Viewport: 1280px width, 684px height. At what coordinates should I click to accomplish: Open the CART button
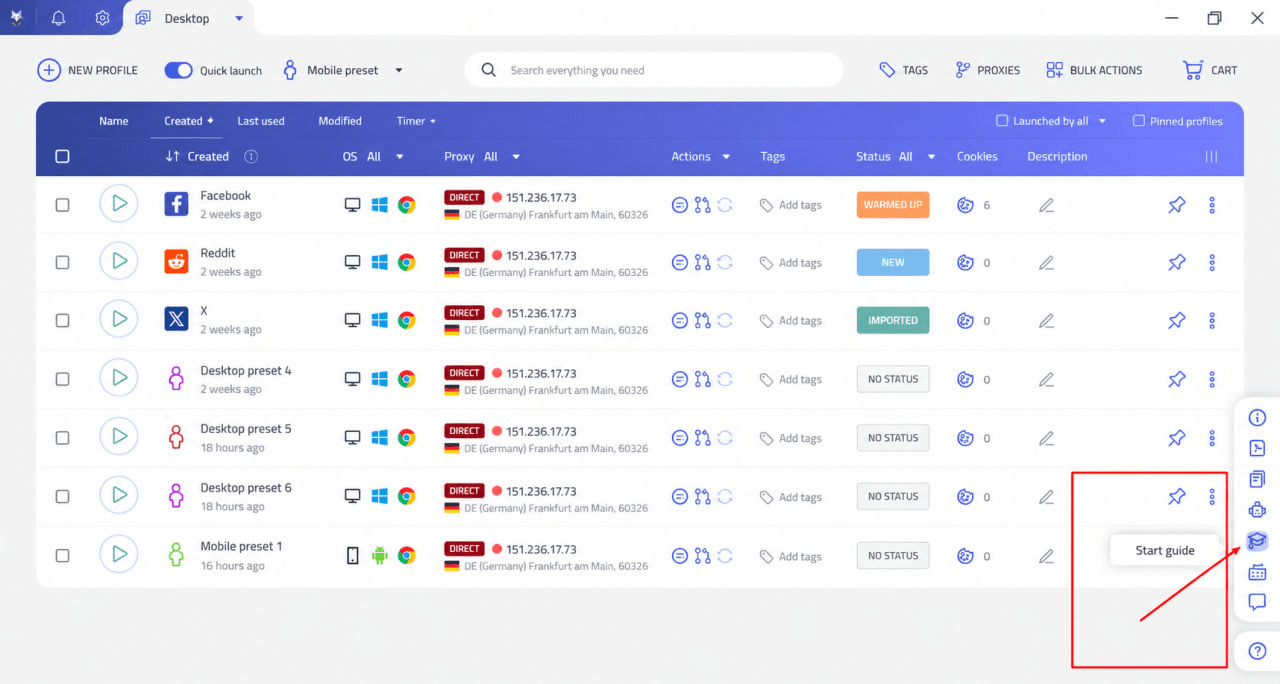[1210, 70]
